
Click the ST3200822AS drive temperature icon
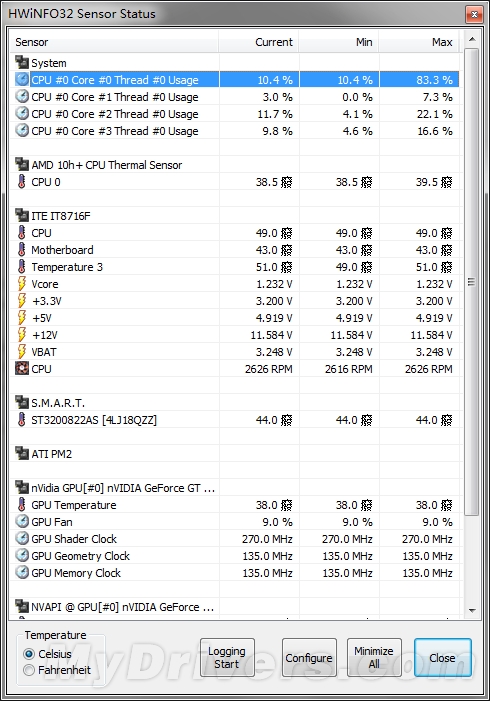(21, 419)
